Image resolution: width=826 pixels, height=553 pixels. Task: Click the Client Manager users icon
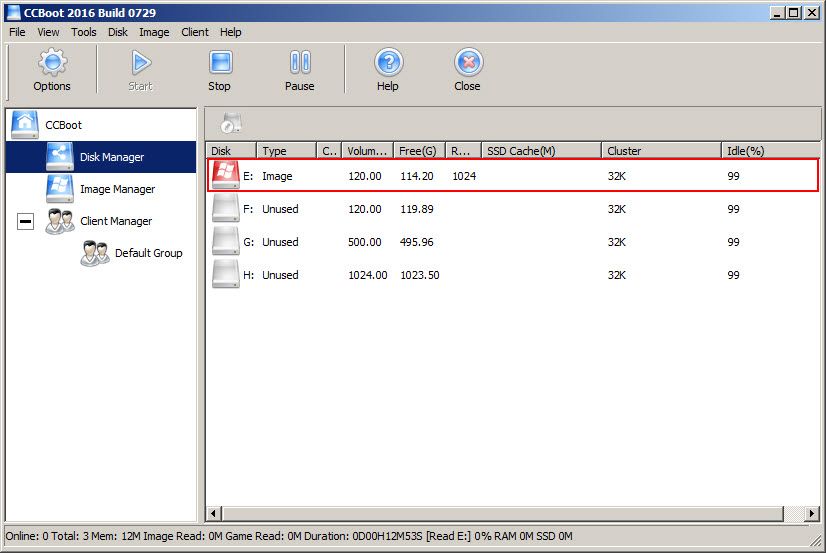tap(60, 221)
